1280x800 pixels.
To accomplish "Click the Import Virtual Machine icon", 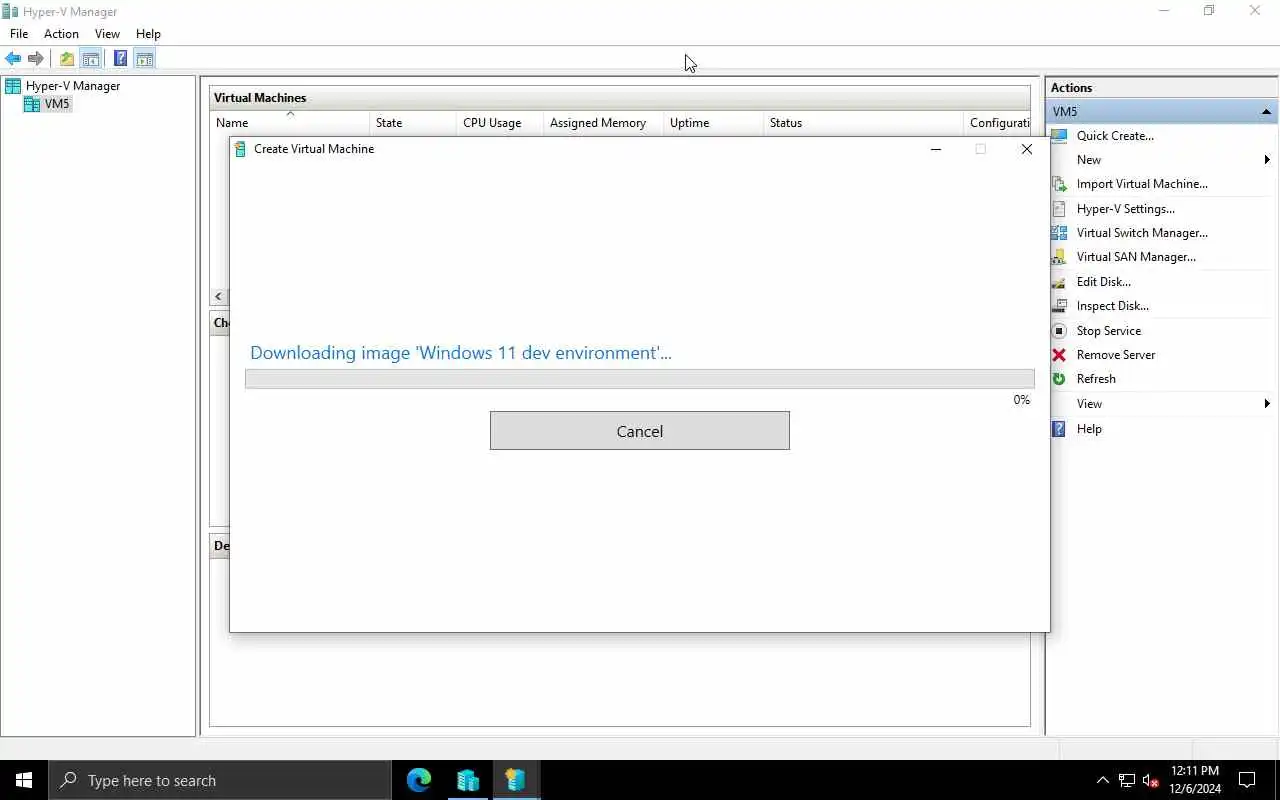I will tap(1059, 184).
